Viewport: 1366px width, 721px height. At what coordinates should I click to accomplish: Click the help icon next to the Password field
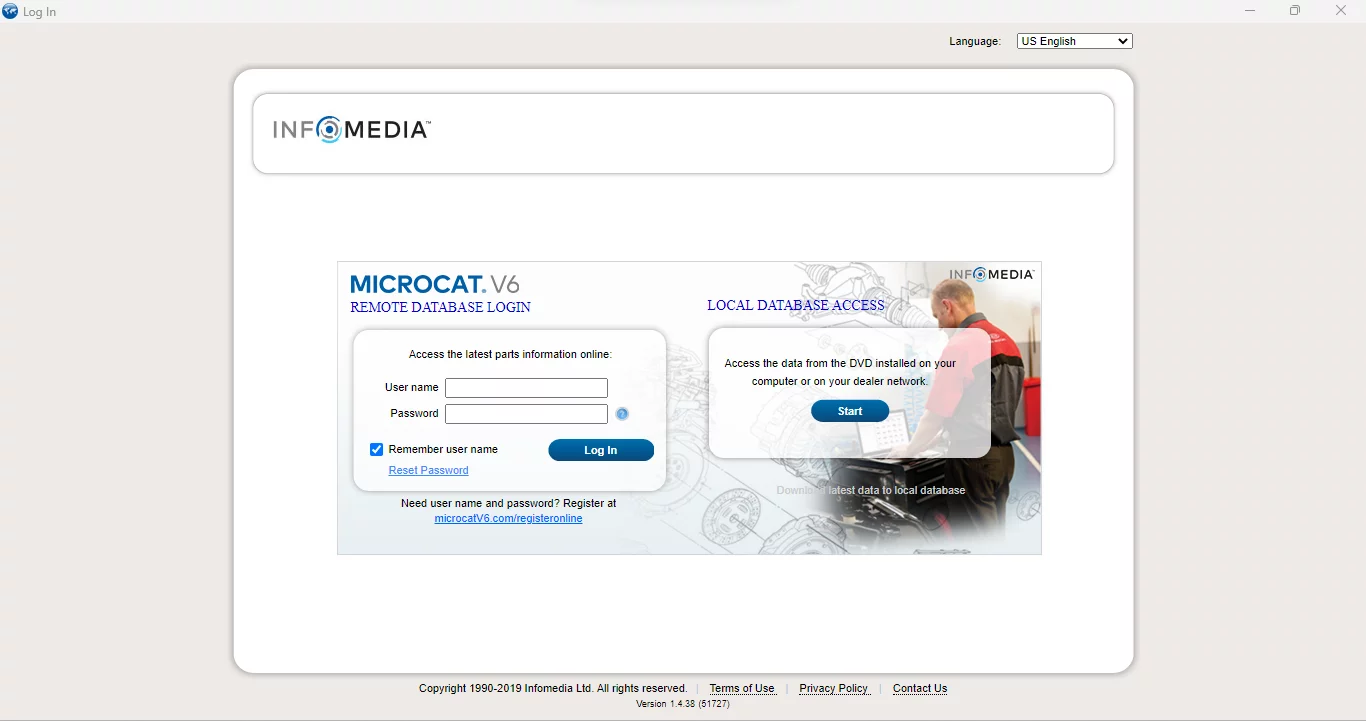(622, 413)
